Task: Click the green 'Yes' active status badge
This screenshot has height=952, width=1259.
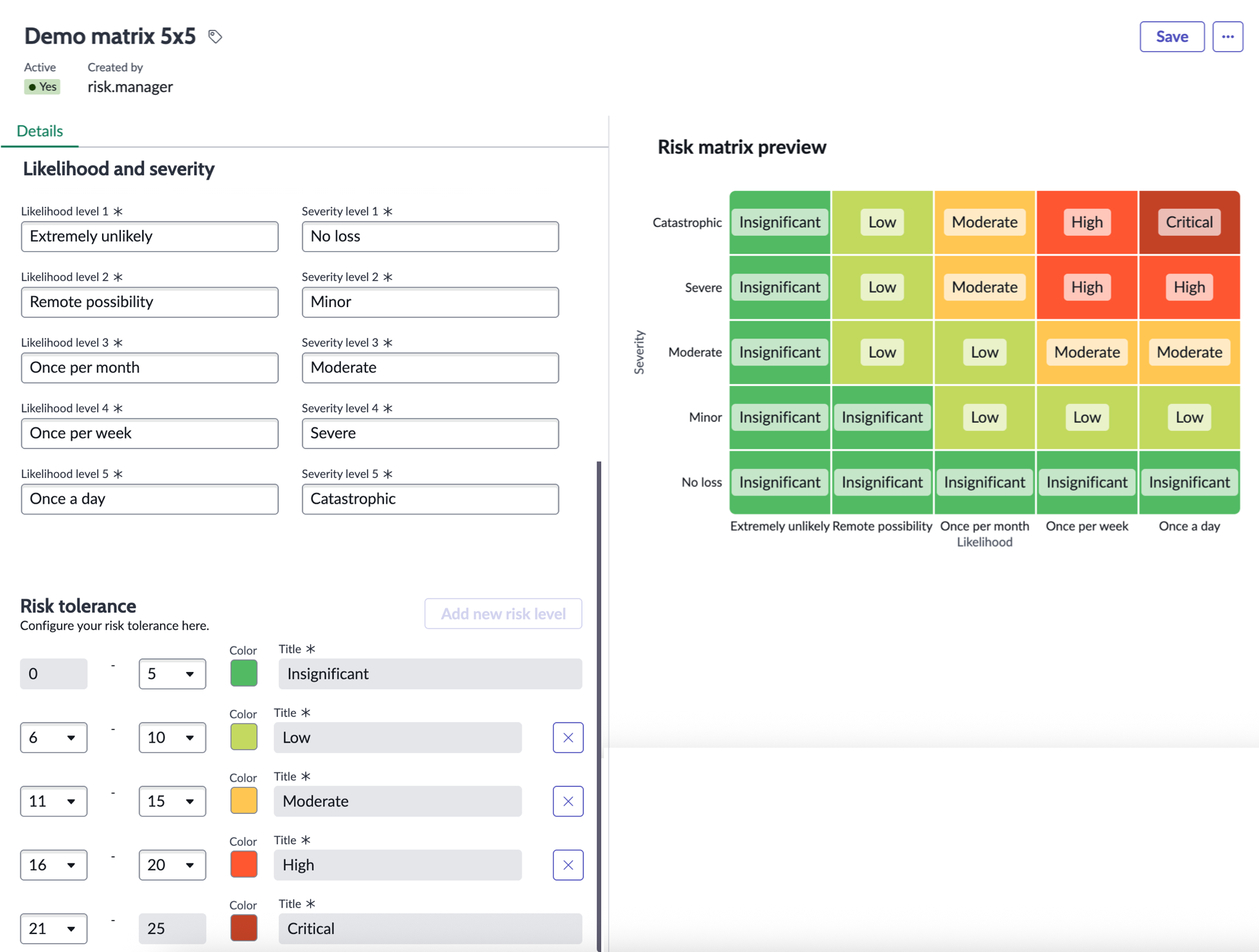Action: [x=42, y=87]
